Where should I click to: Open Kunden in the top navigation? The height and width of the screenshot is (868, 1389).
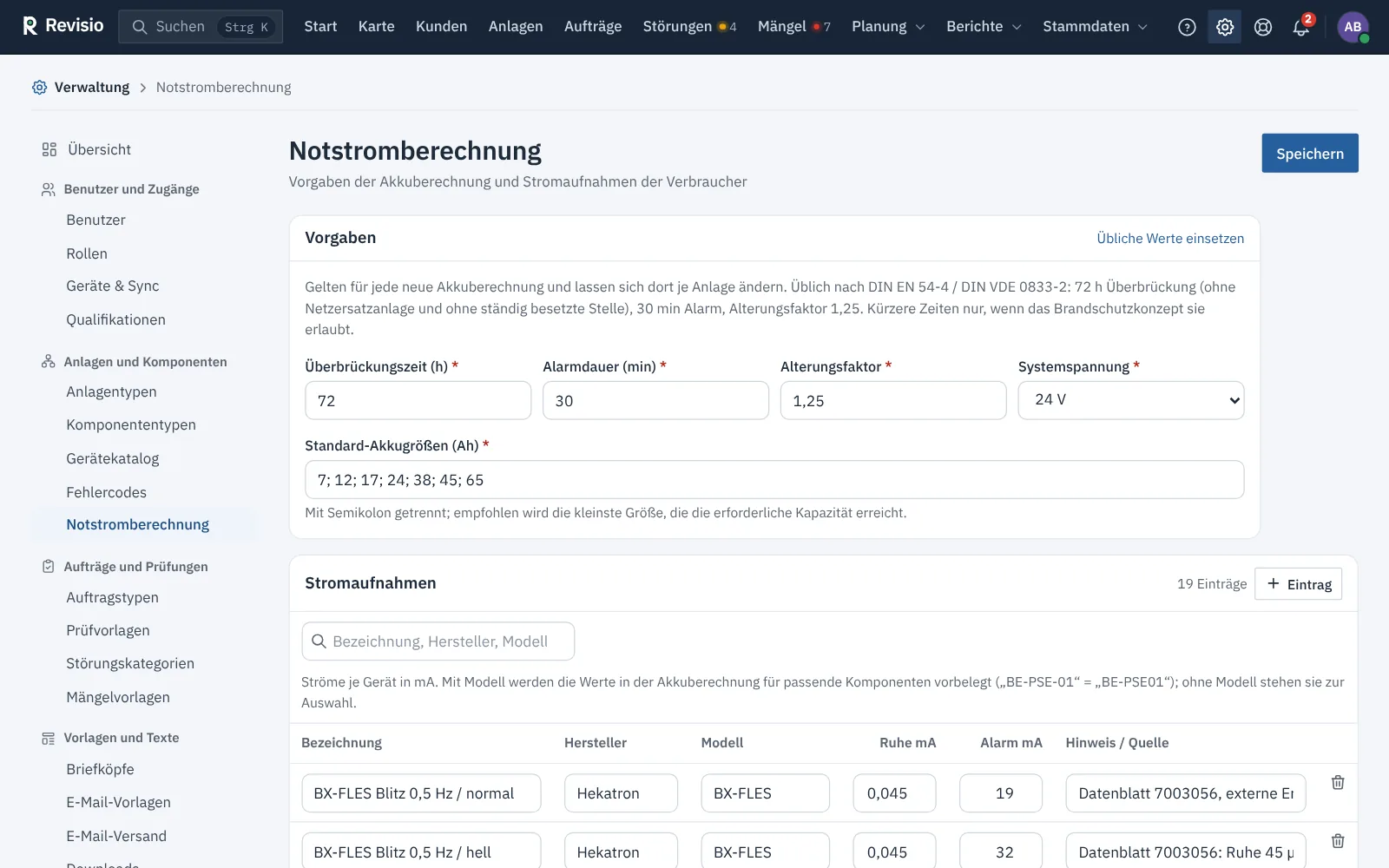[x=441, y=27]
